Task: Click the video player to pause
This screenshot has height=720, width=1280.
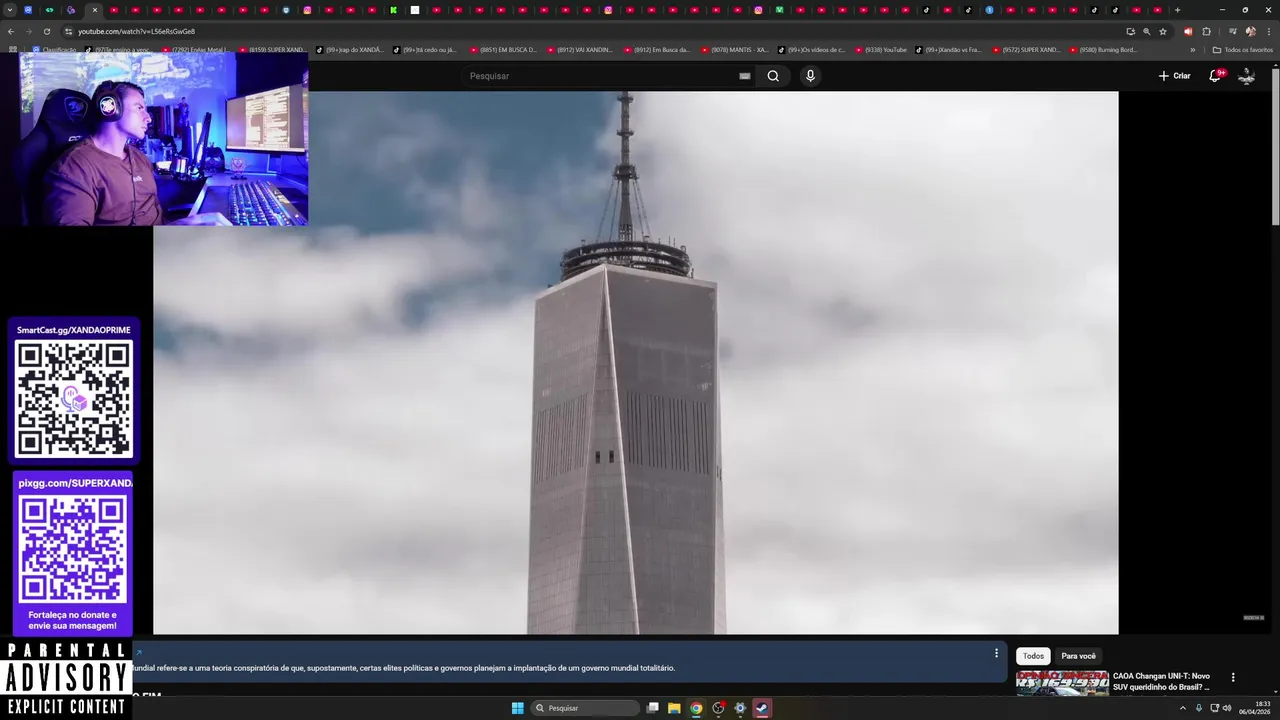Action: click(x=635, y=362)
